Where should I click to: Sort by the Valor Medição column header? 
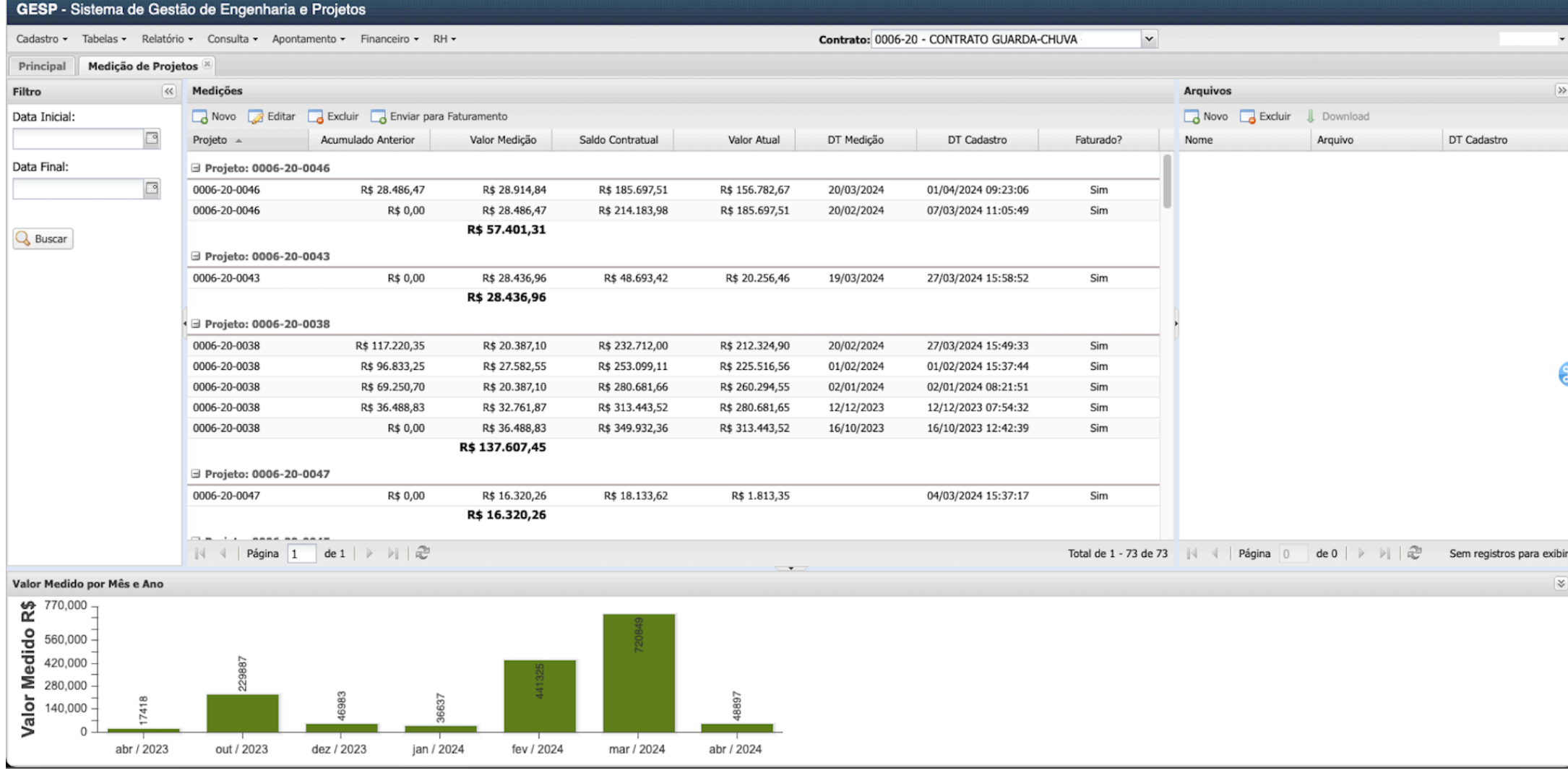503,140
